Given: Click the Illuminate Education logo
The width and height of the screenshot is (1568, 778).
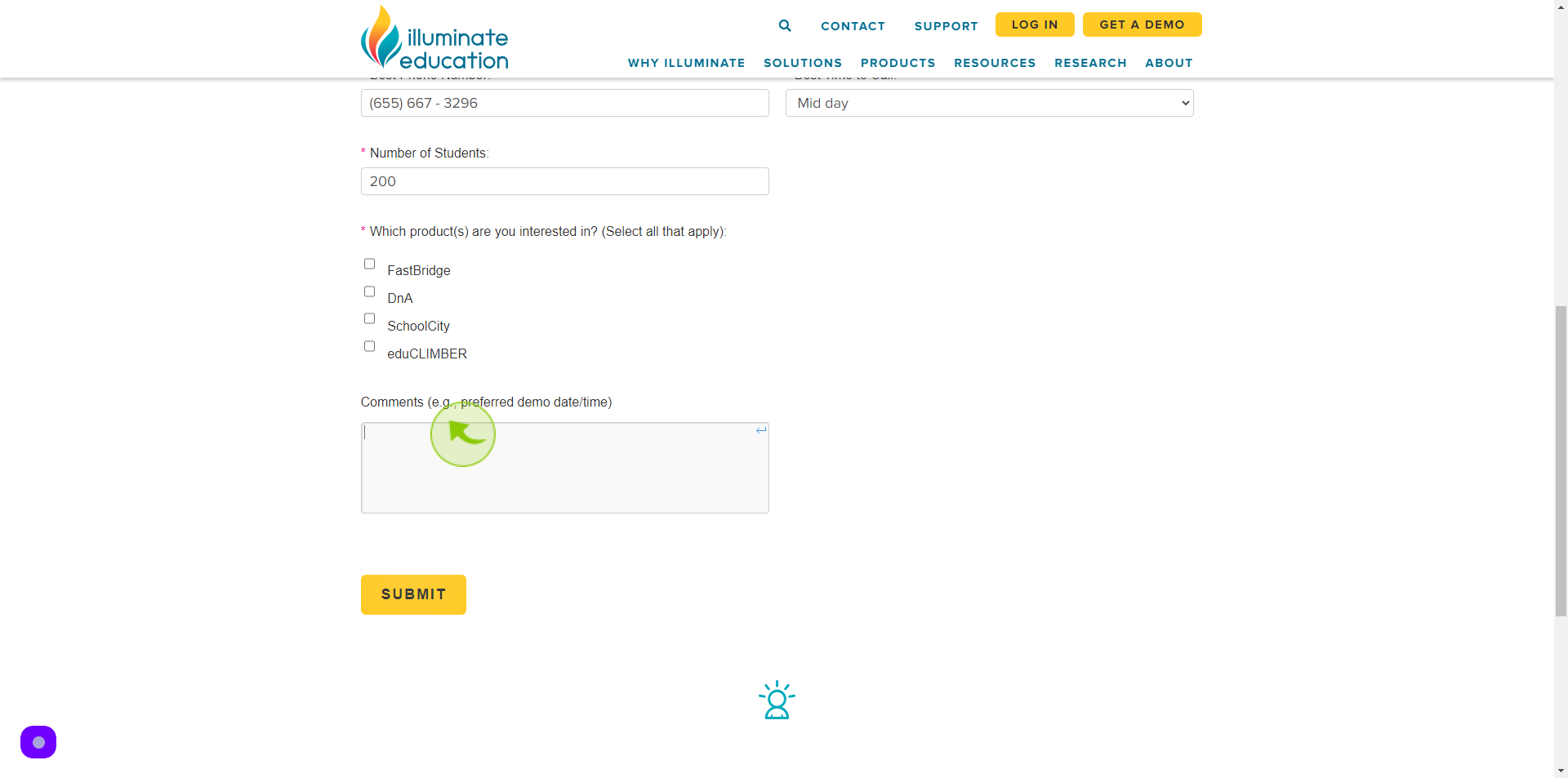Looking at the screenshot, I should (434, 38).
